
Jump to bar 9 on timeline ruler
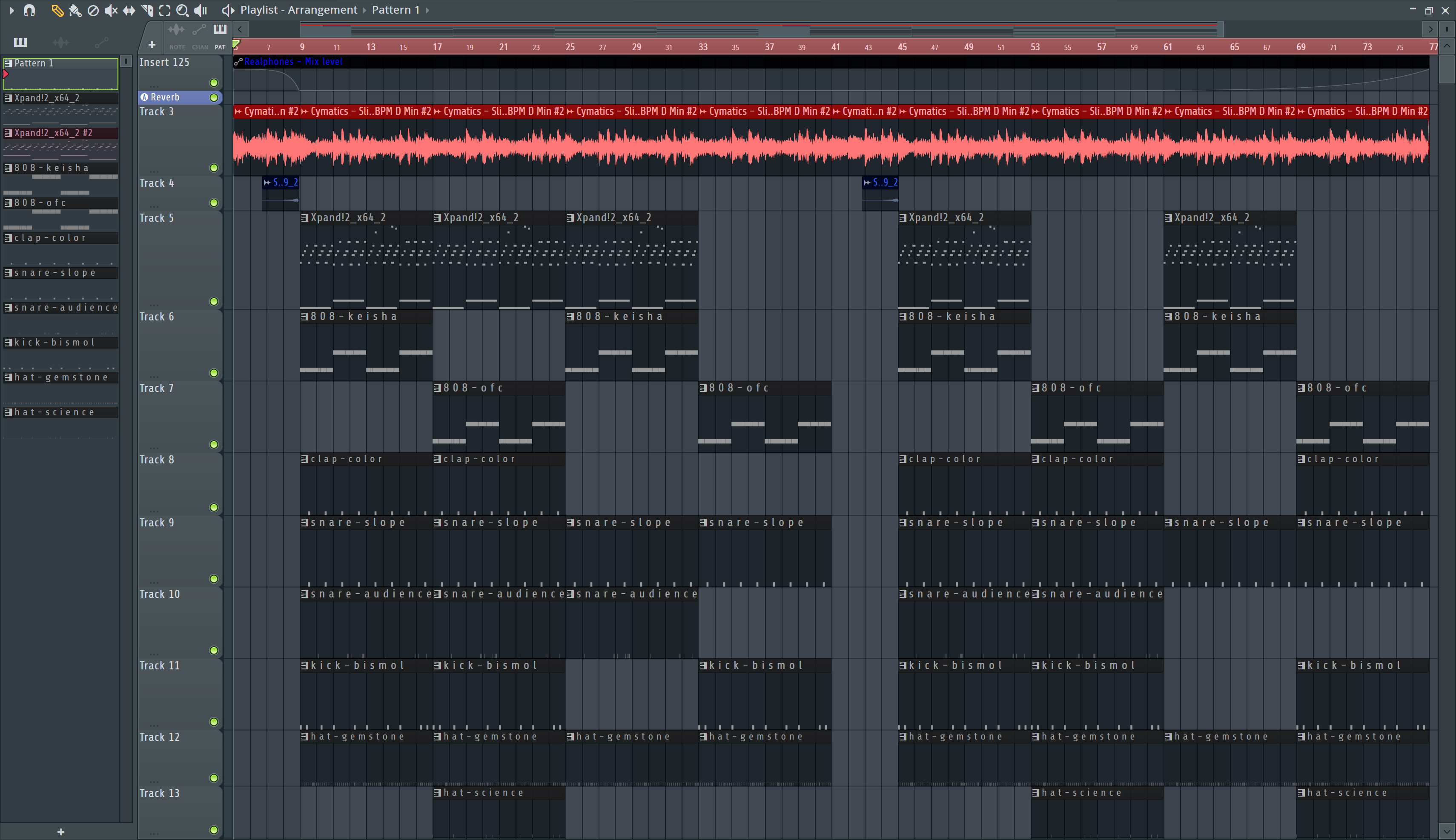pyautogui.click(x=302, y=47)
